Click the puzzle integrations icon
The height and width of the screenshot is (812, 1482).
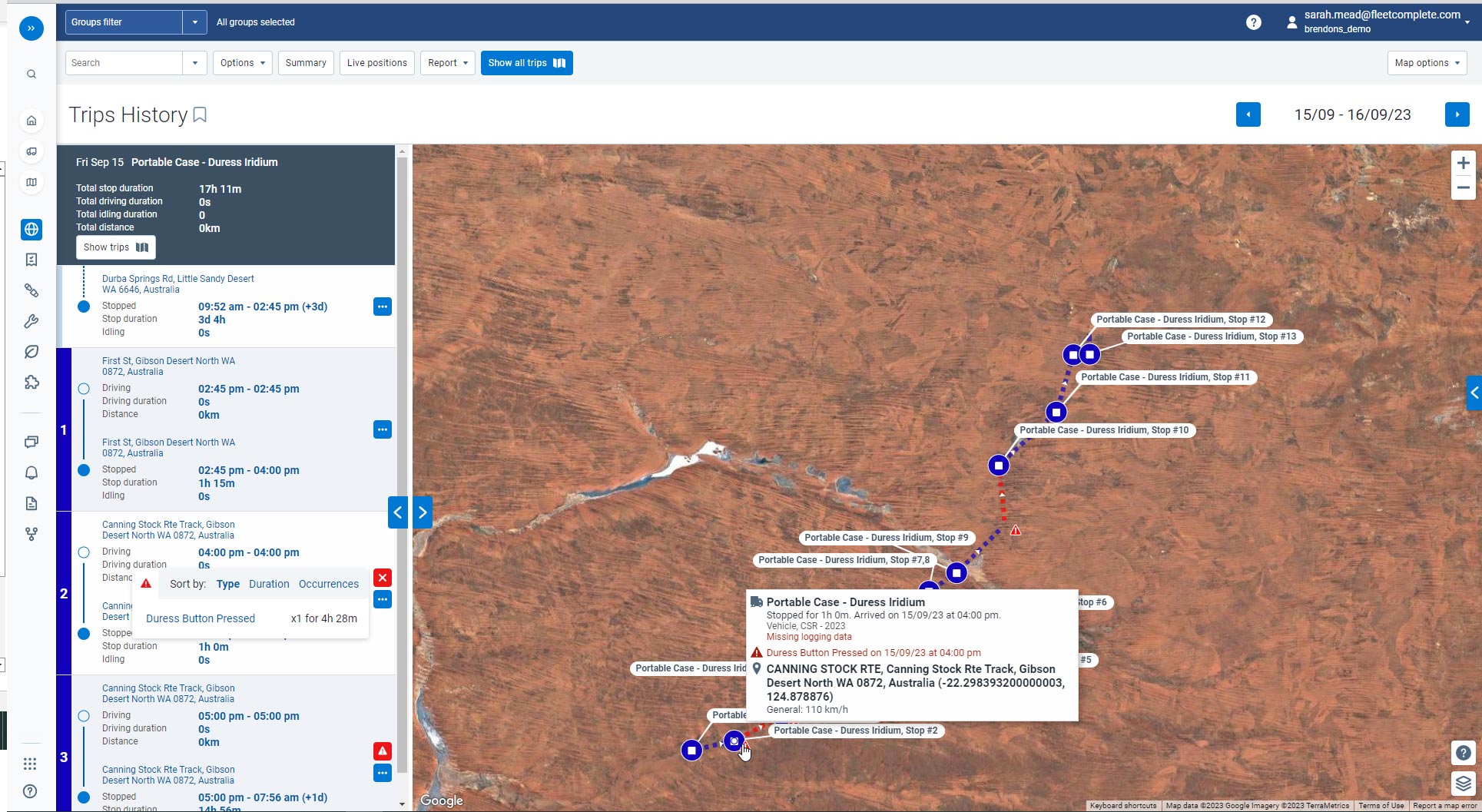click(x=31, y=382)
